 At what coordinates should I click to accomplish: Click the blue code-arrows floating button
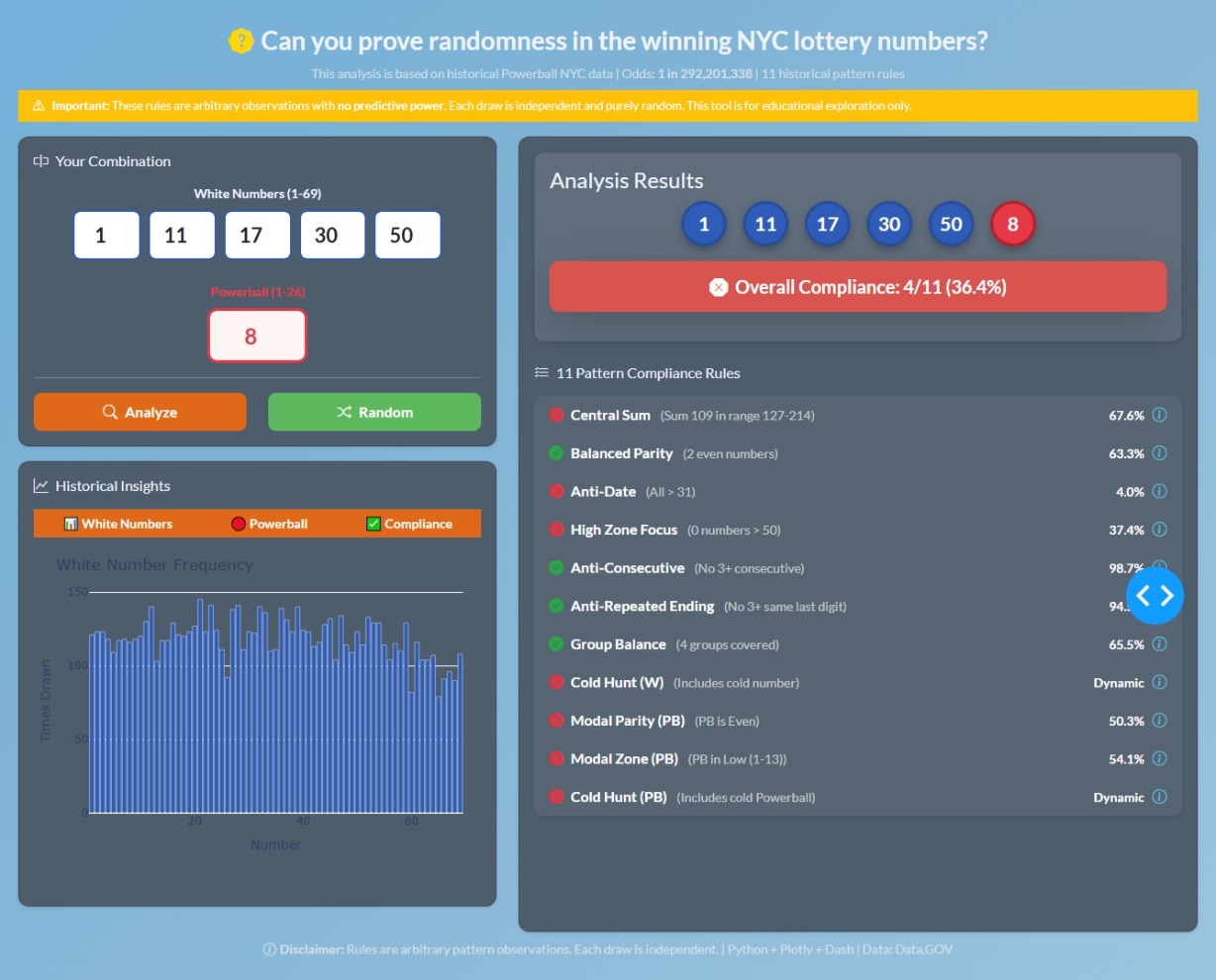tap(1155, 595)
